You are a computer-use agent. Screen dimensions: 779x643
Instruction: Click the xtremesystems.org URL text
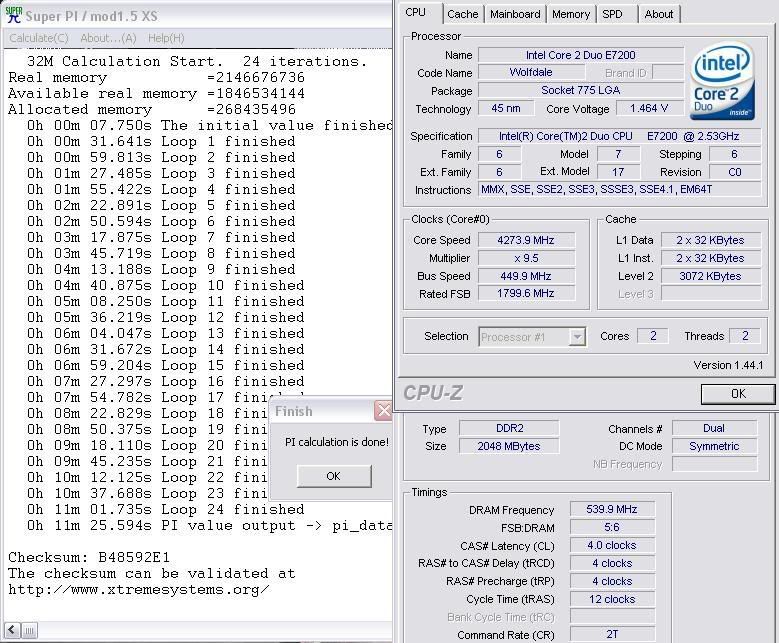(x=139, y=589)
